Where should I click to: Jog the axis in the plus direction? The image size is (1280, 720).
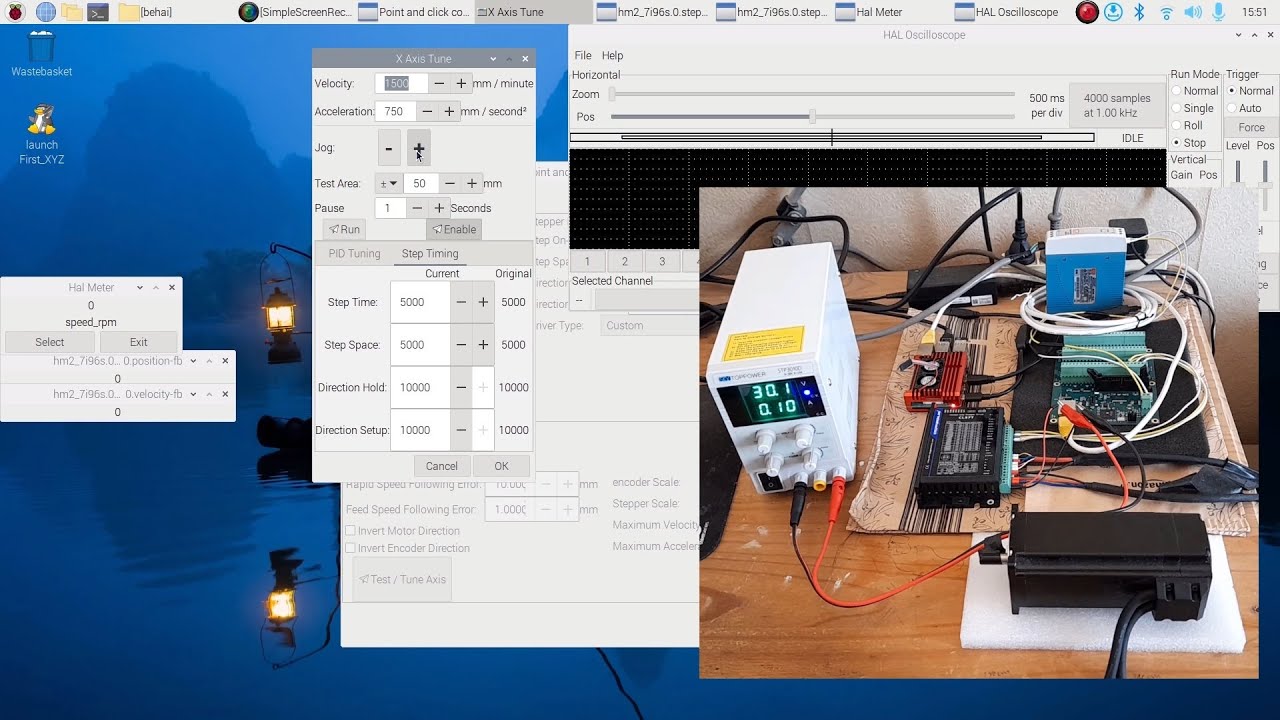[419, 148]
